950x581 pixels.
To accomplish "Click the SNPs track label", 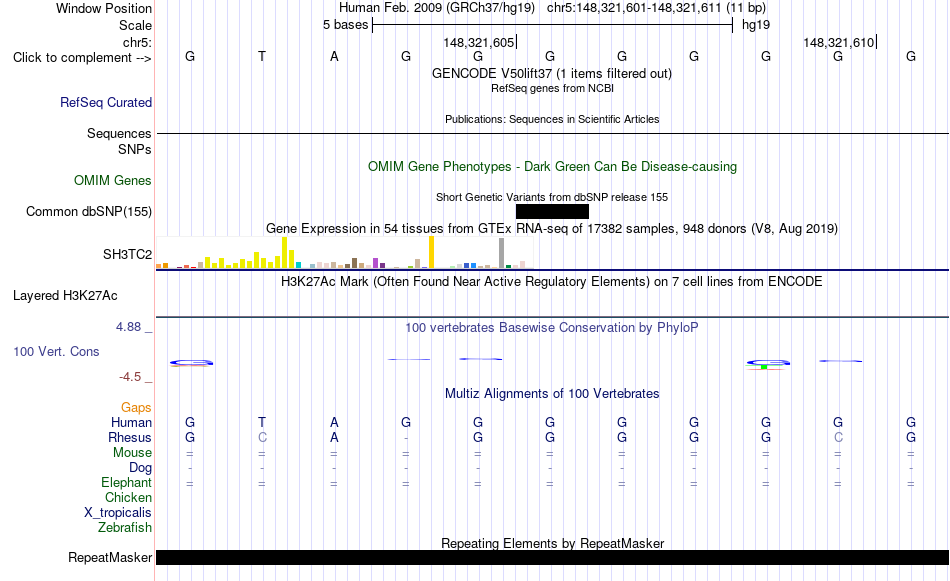I will tap(135, 149).
